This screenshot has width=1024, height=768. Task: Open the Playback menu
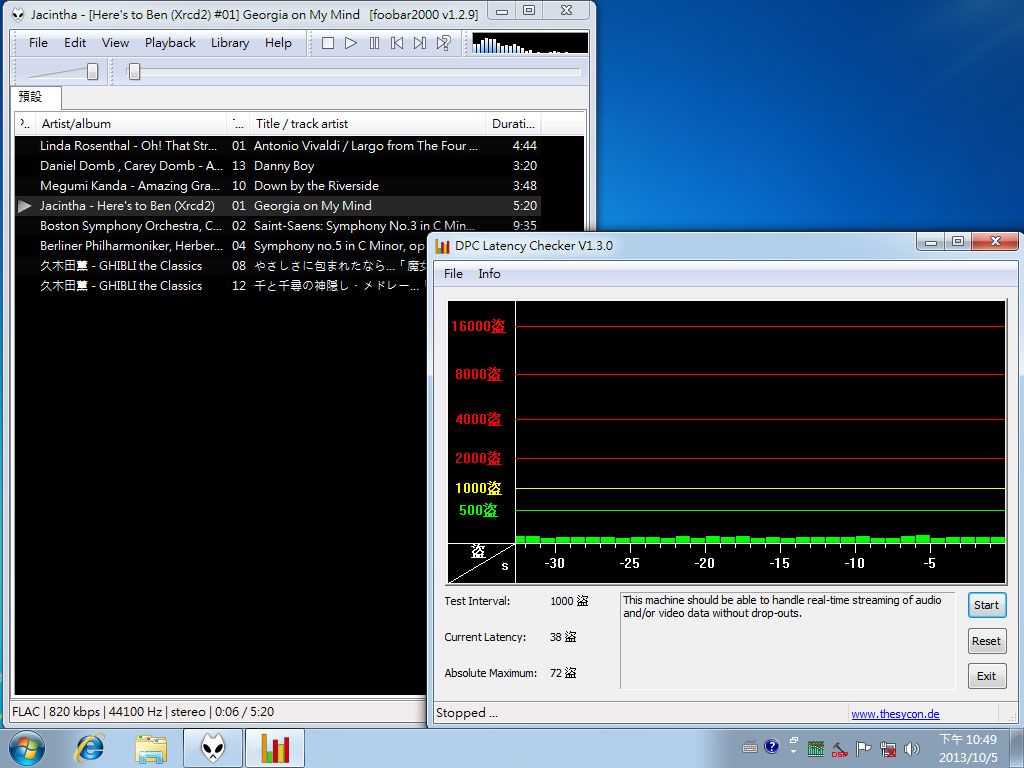(170, 43)
